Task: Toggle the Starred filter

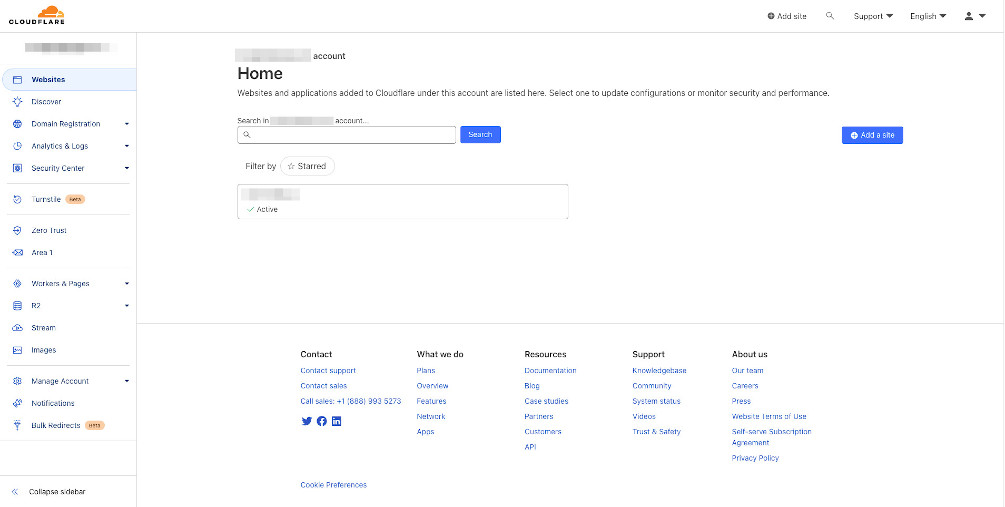Action: 307,166
